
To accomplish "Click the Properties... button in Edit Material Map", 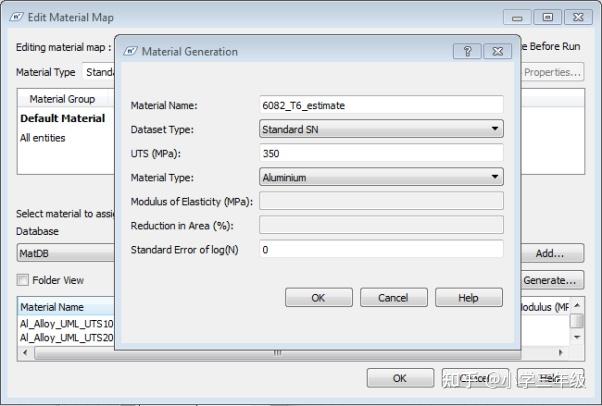I will click(x=552, y=72).
